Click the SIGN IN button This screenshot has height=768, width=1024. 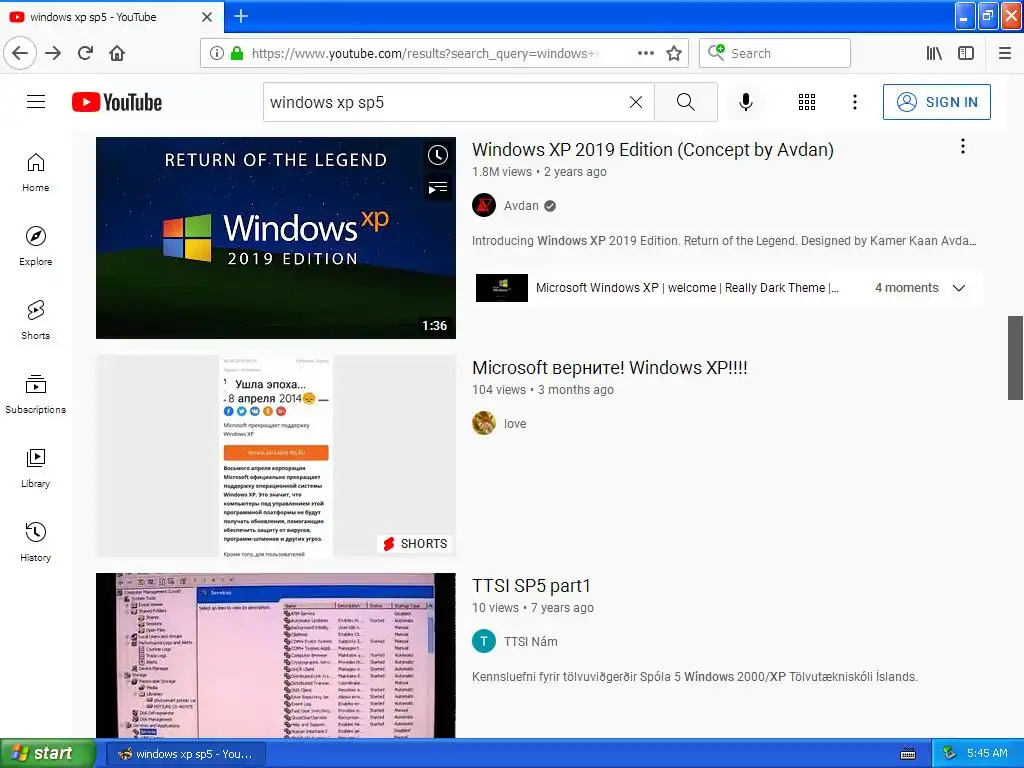tap(936, 102)
